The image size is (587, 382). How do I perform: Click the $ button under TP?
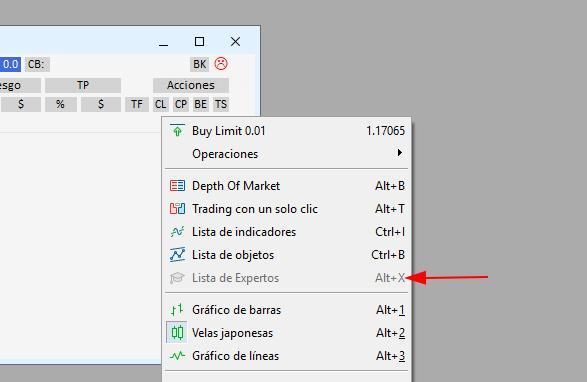click(x=101, y=104)
